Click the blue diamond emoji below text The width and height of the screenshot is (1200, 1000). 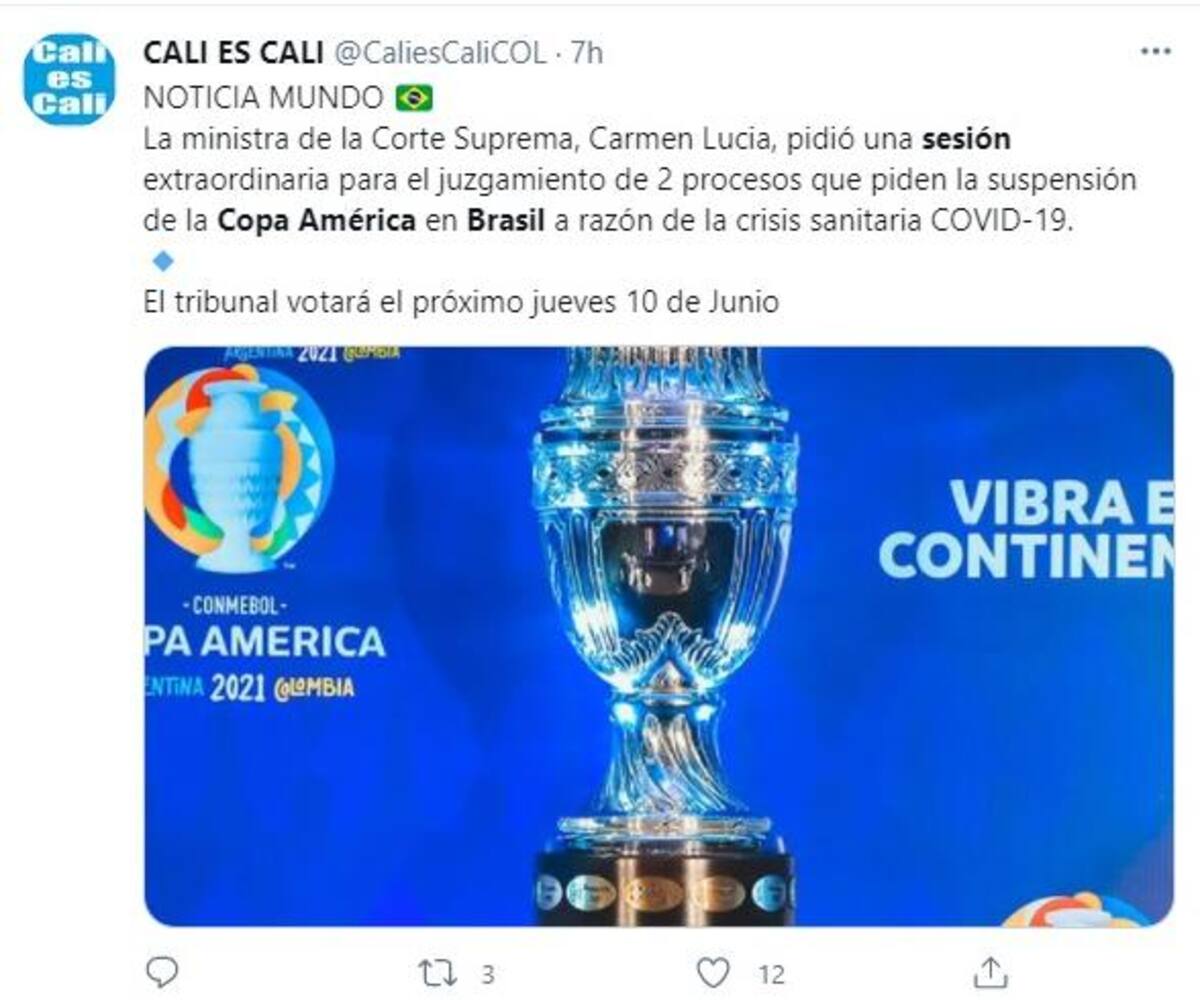[162, 262]
